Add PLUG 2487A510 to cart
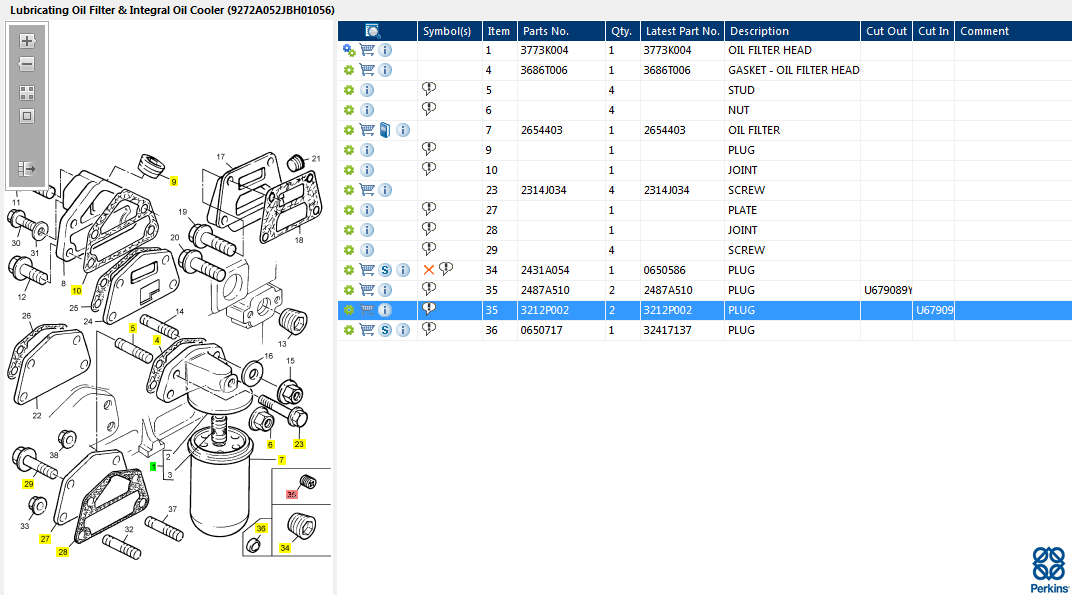Screen dimensions: 1072x595 [x=367, y=290]
